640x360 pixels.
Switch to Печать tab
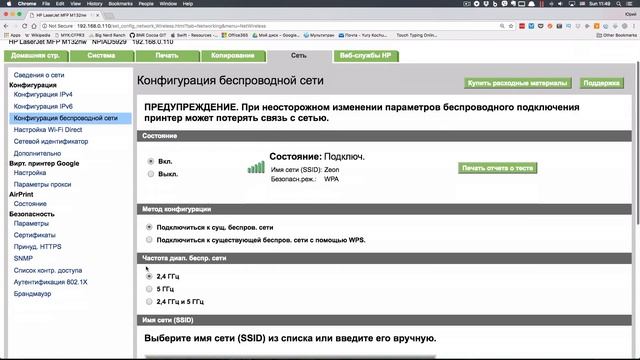tap(167, 56)
